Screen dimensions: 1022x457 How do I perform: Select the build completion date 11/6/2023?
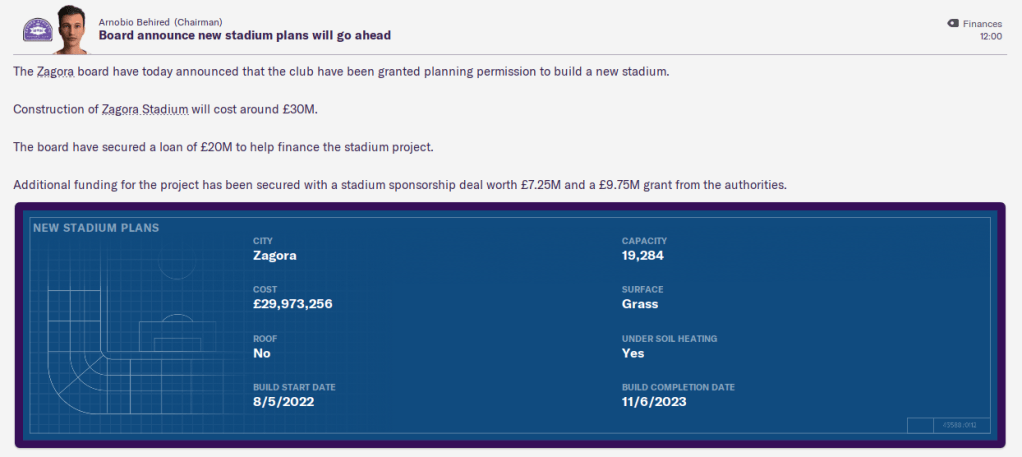click(654, 402)
